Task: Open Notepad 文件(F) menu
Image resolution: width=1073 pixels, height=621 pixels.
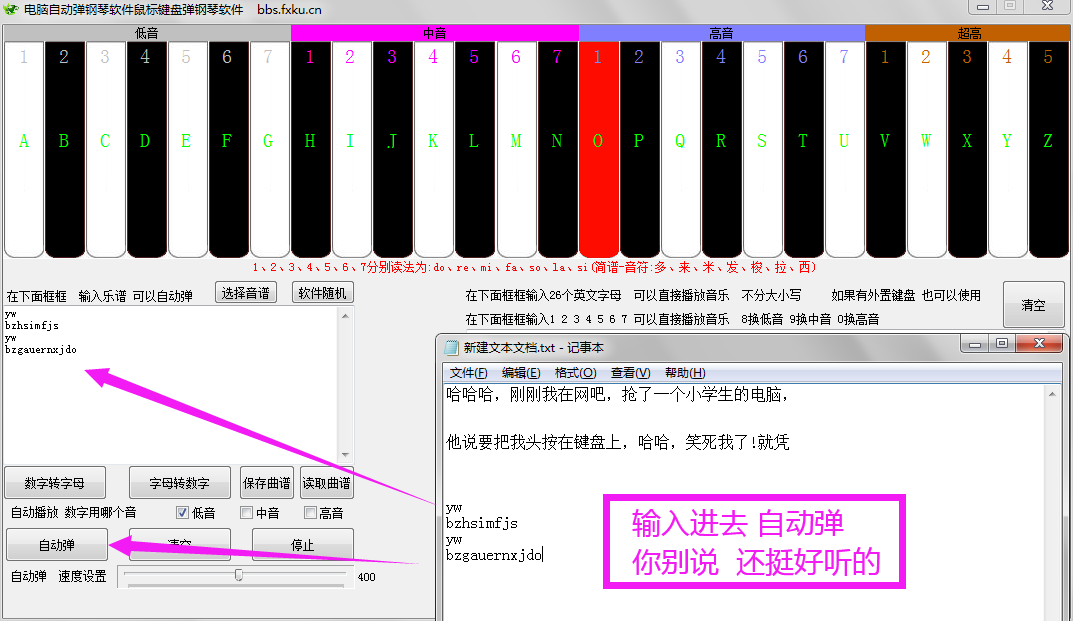Action: pos(468,372)
